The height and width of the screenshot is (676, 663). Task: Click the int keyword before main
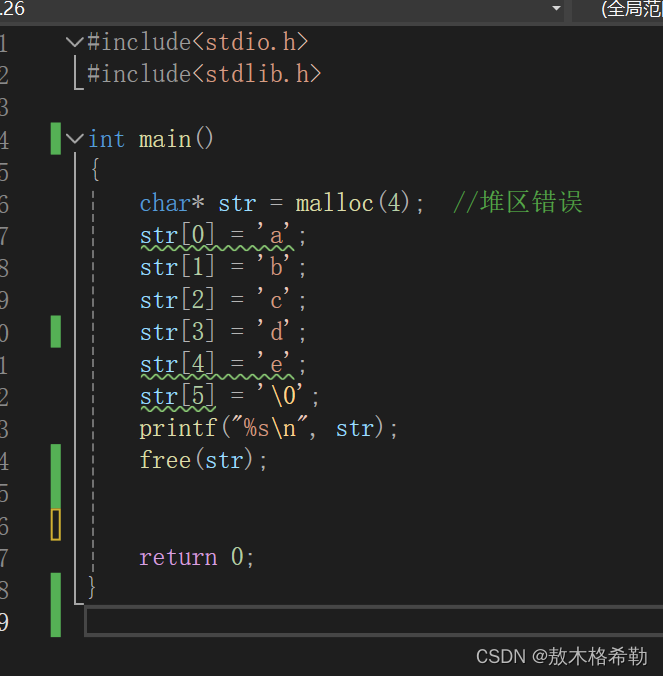click(106, 139)
